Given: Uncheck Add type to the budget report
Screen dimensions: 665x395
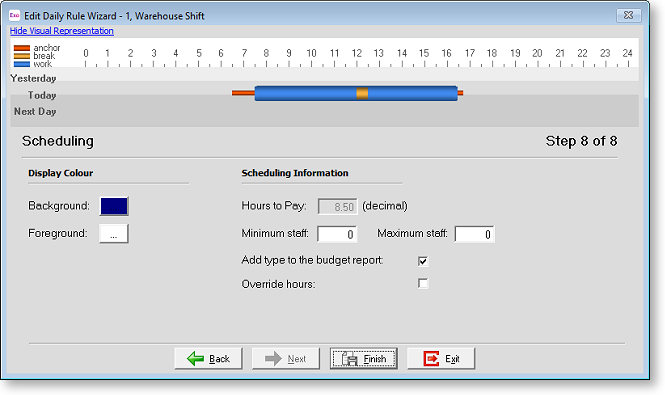Looking at the screenshot, I should pos(423,261).
